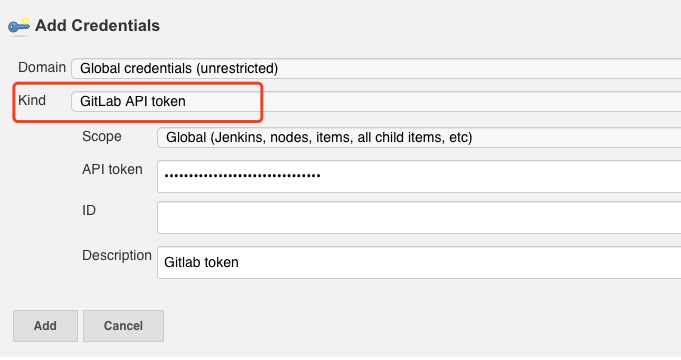Click the Kind label
The width and height of the screenshot is (681, 360).
click(32, 100)
